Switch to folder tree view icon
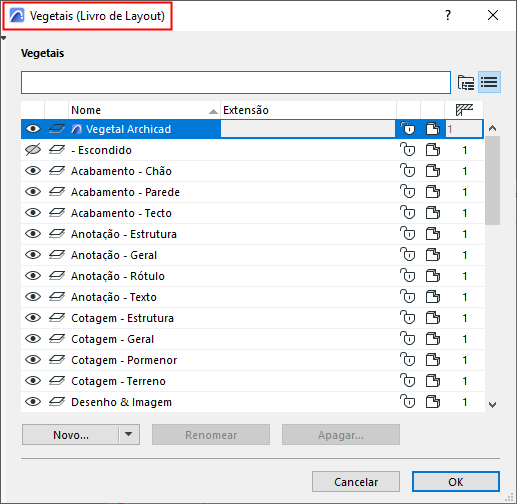This screenshot has width=517, height=504. click(466, 82)
